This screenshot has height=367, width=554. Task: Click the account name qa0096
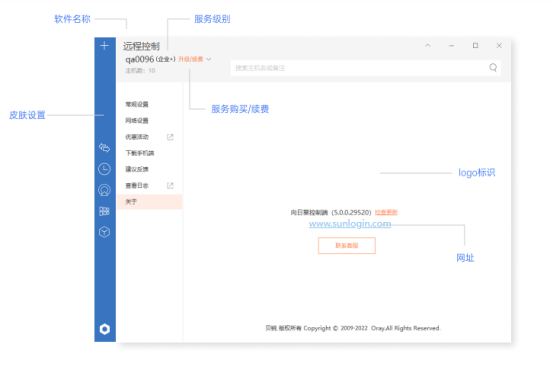click(x=140, y=59)
